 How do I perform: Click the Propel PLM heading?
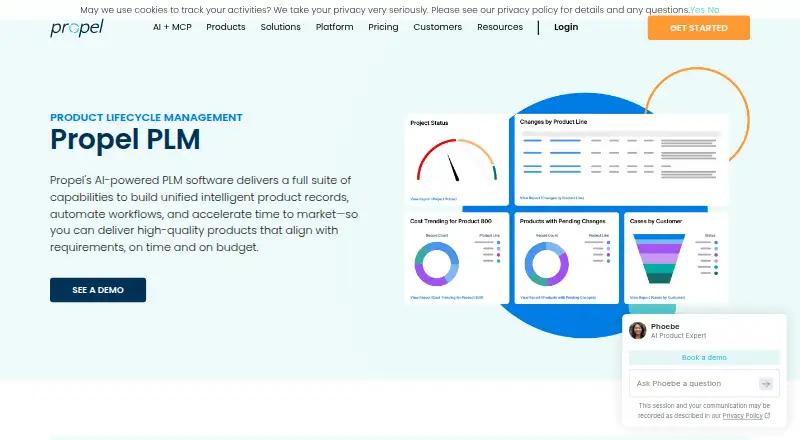(125, 139)
